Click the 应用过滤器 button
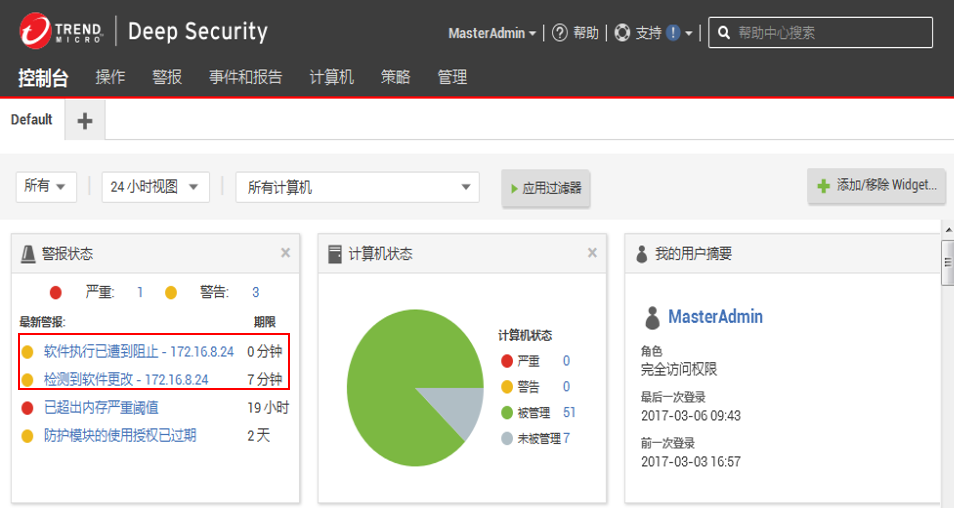This screenshot has width=954, height=508. [x=546, y=188]
